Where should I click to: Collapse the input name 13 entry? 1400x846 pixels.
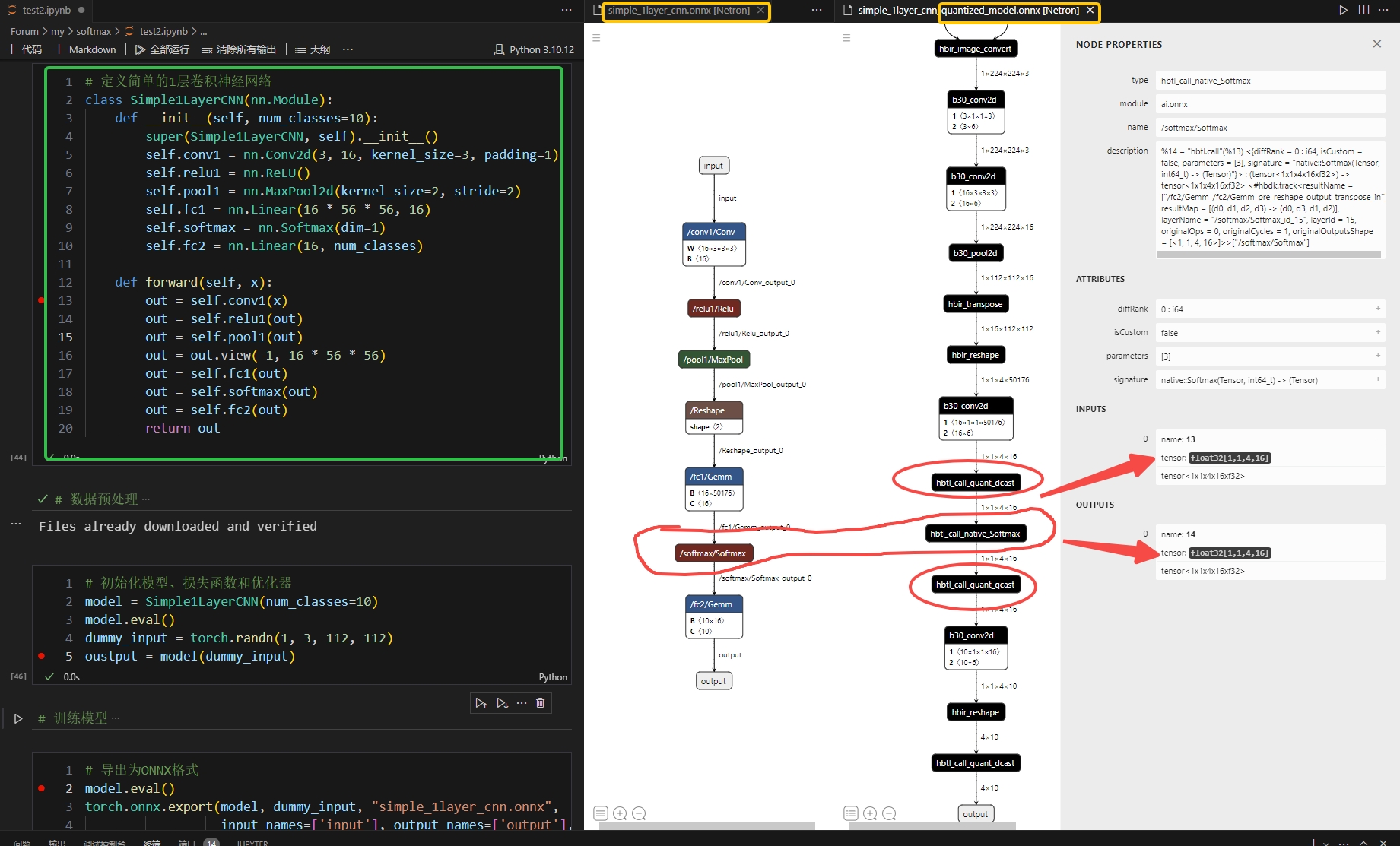(1377, 439)
